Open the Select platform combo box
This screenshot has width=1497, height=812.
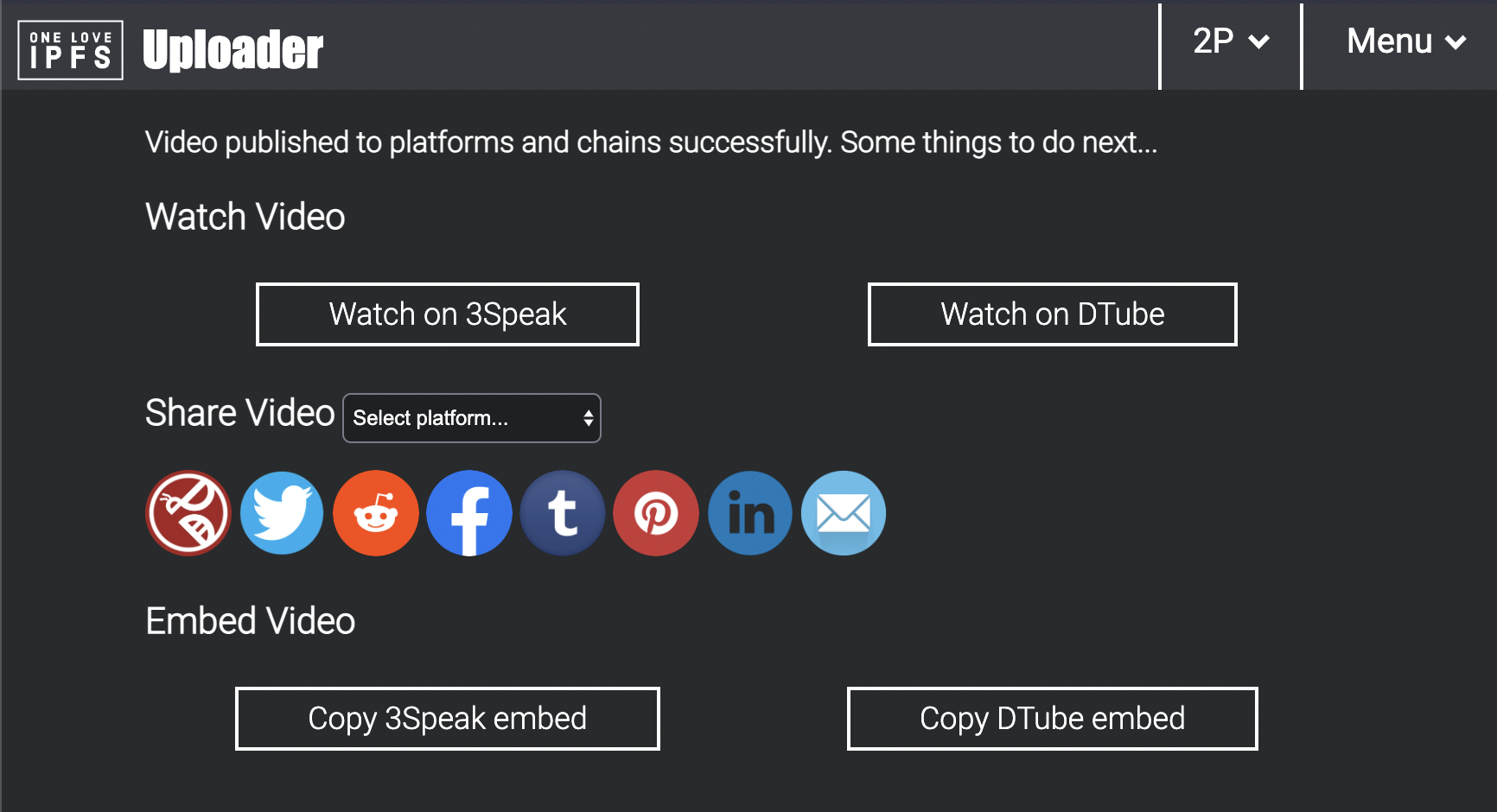[472, 418]
